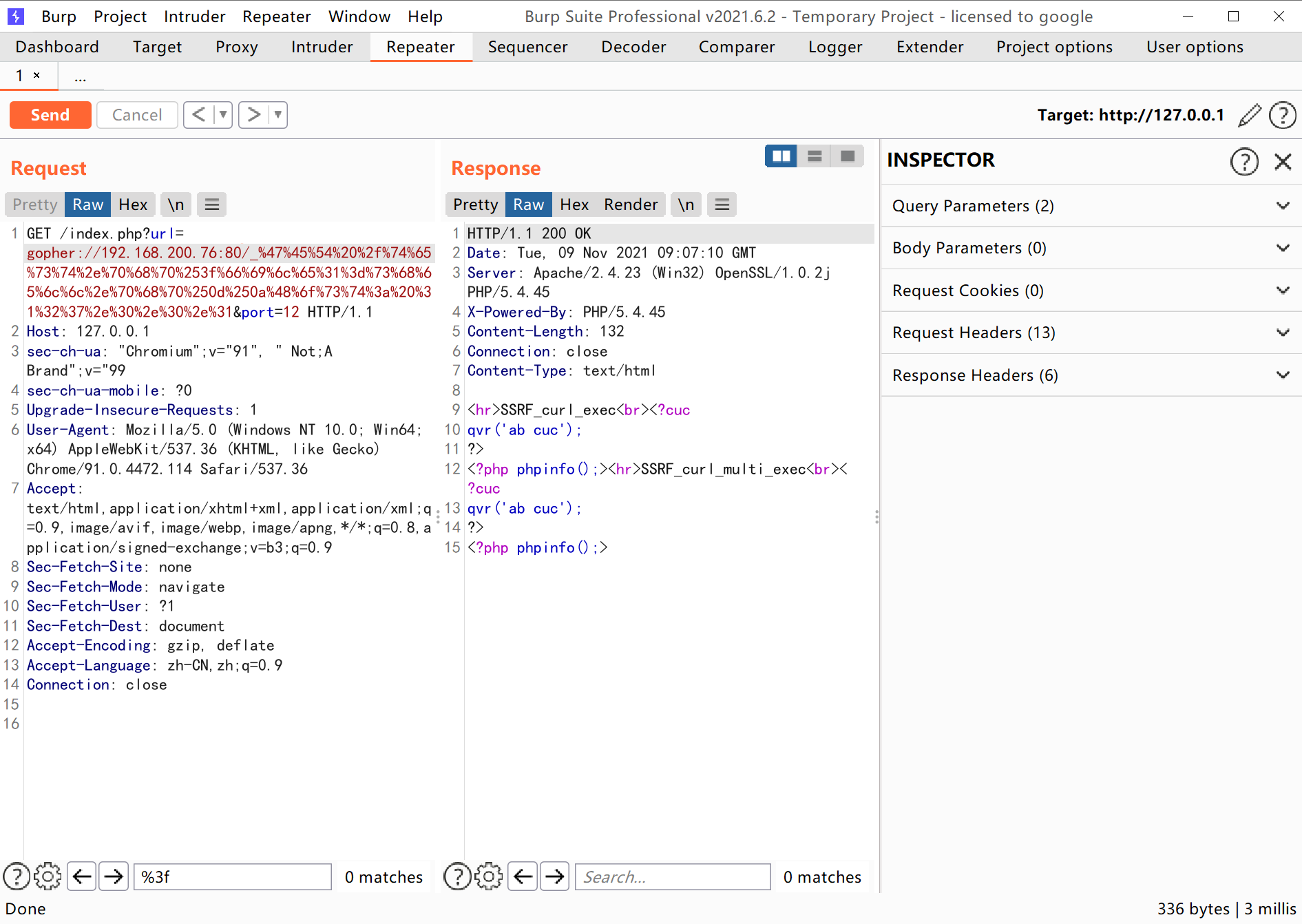Open the Window menu
This screenshot has width=1302, height=924.
359,17
